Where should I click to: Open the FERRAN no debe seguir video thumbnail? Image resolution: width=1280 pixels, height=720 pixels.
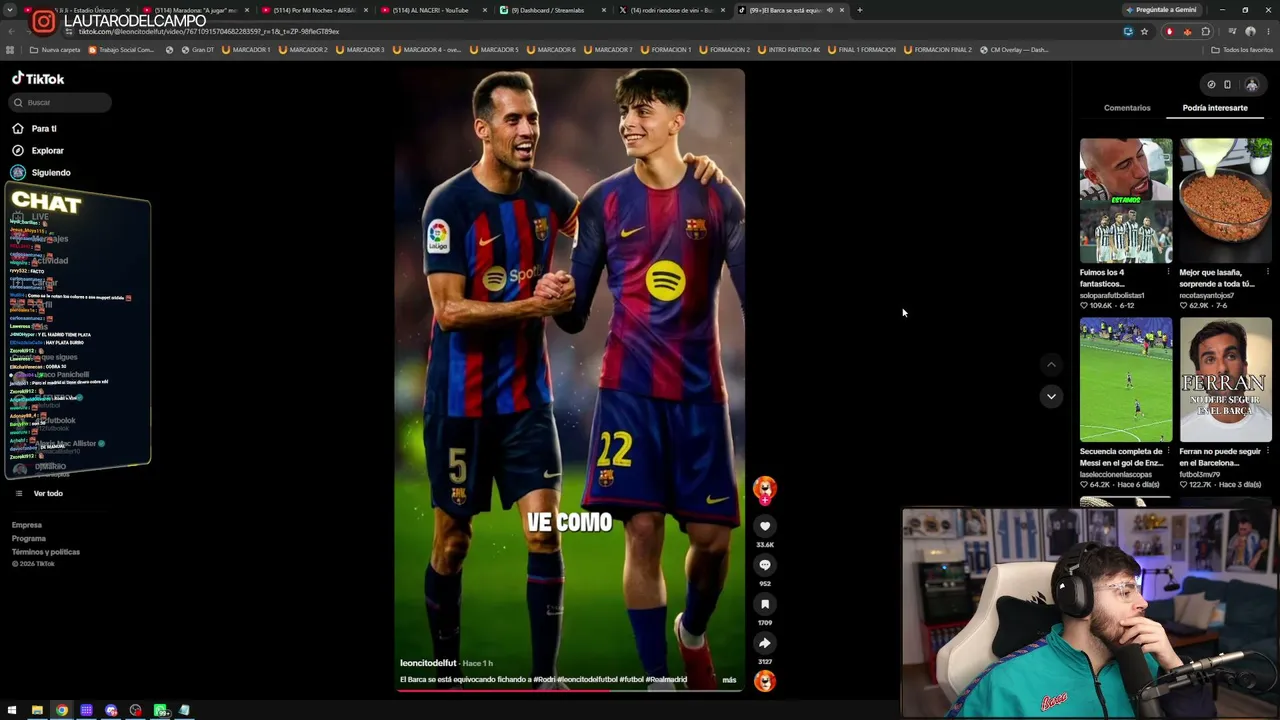coord(1226,380)
